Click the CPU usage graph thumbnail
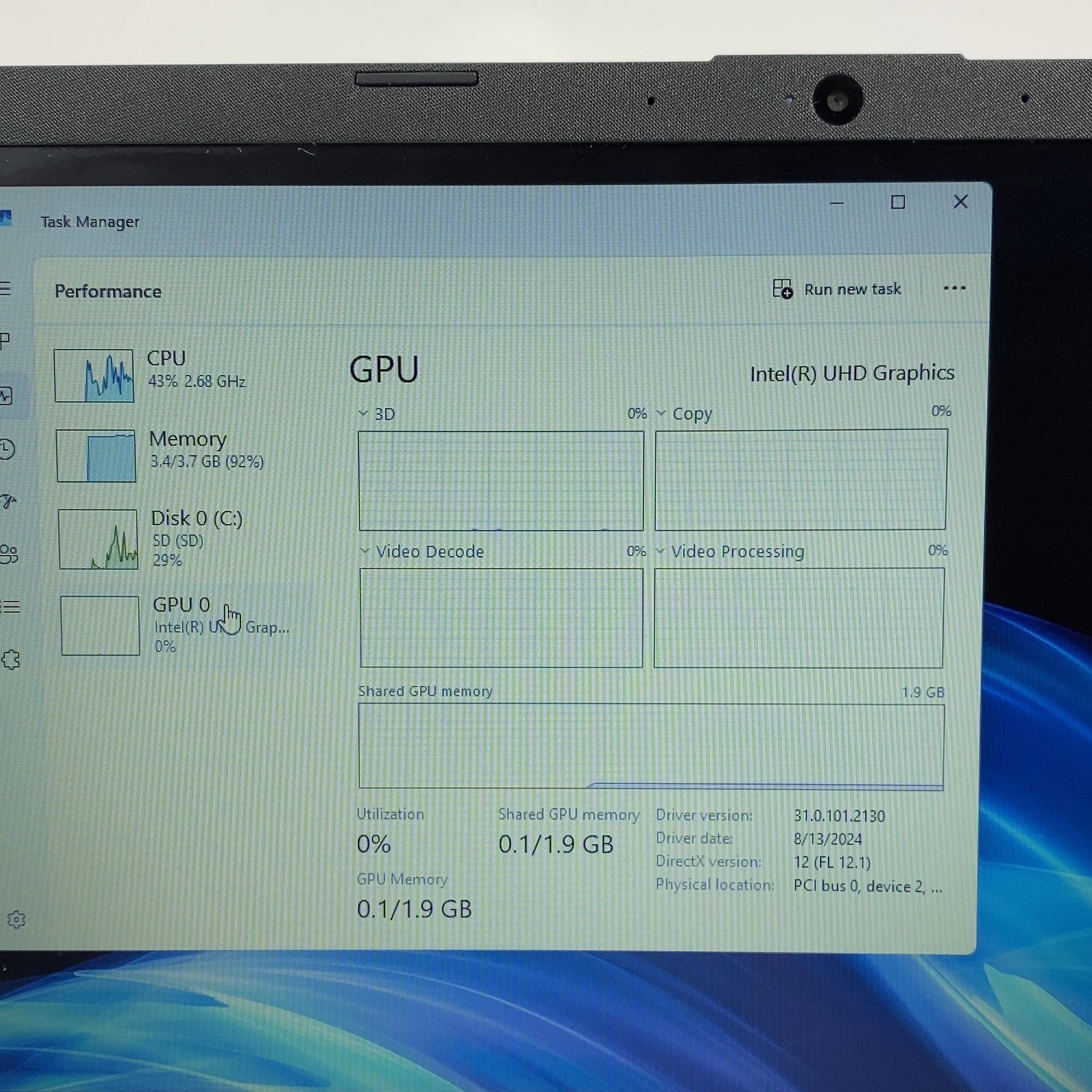 [x=94, y=376]
